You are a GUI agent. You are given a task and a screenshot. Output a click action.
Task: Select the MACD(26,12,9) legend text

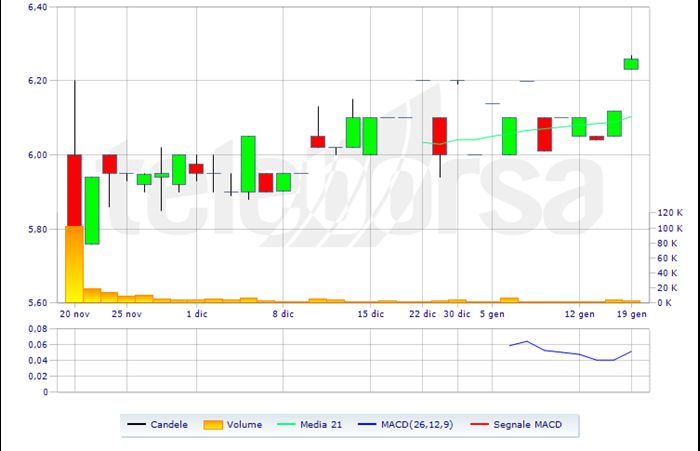coord(415,425)
